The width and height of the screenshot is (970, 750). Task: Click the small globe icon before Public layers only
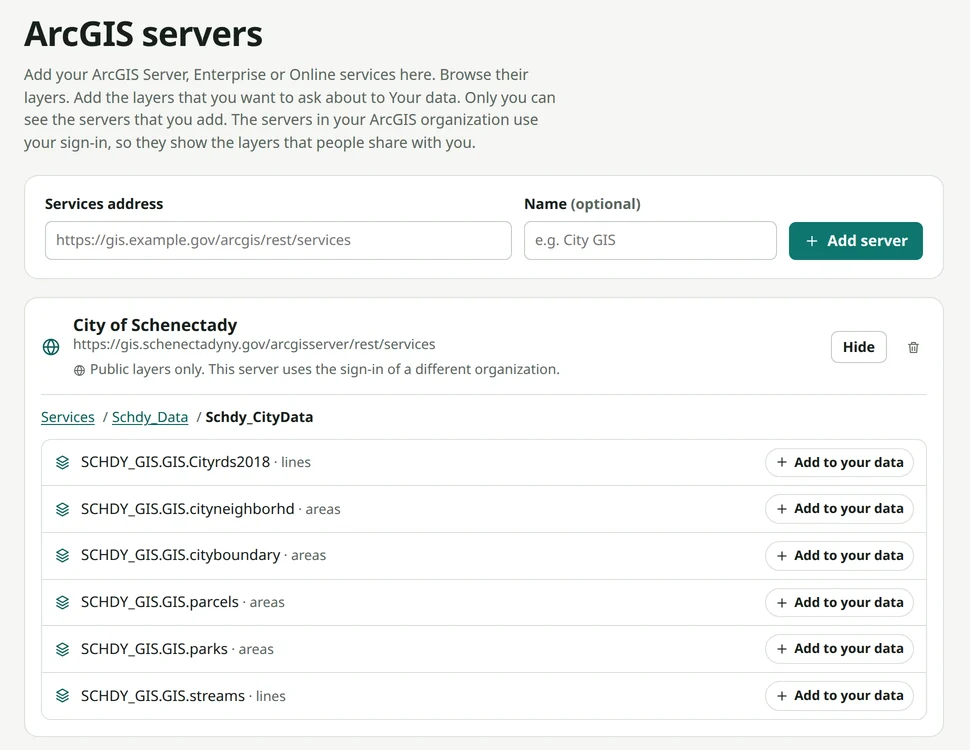[x=79, y=370]
